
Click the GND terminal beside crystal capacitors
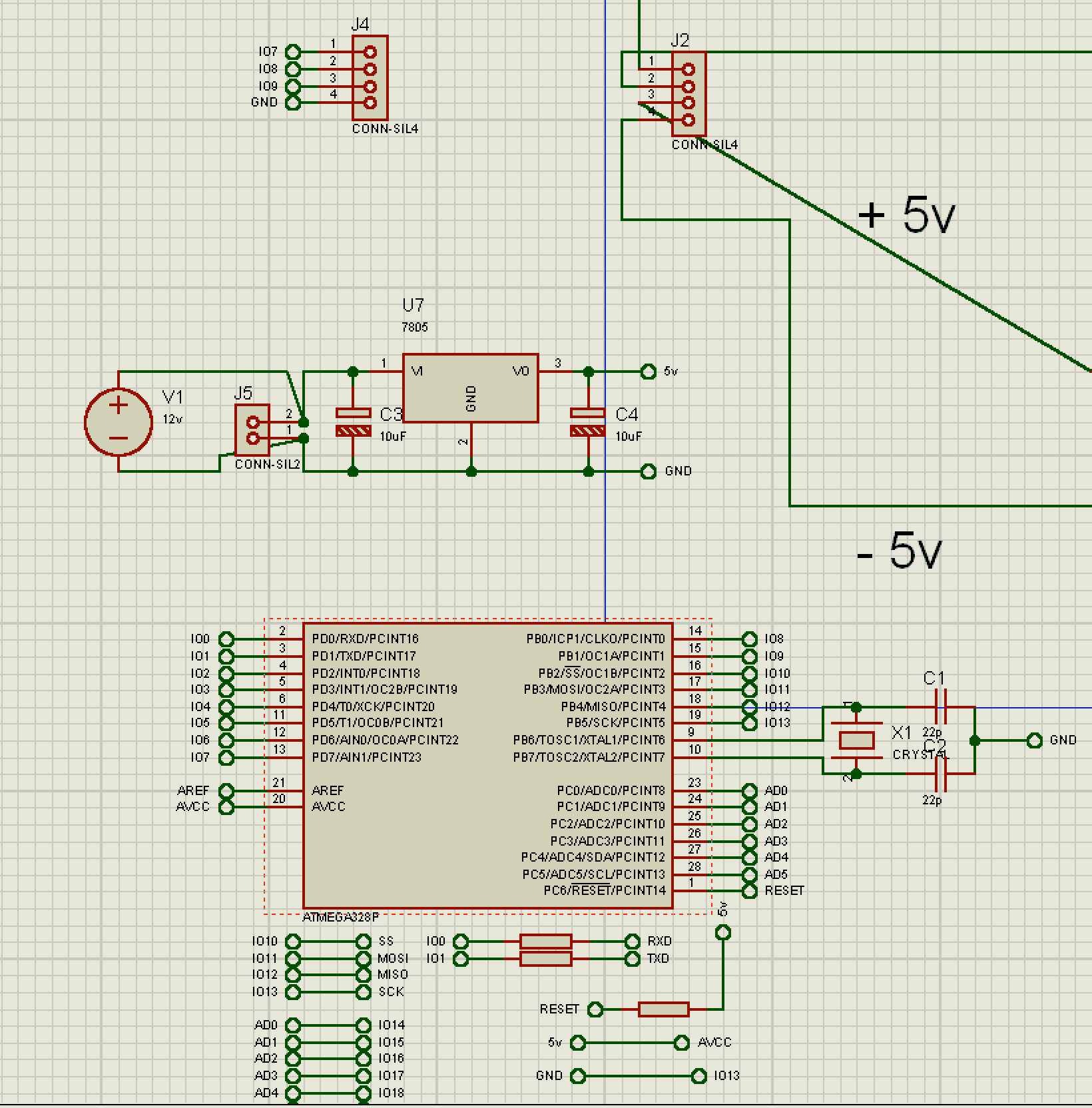pyautogui.click(x=1034, y=740)
